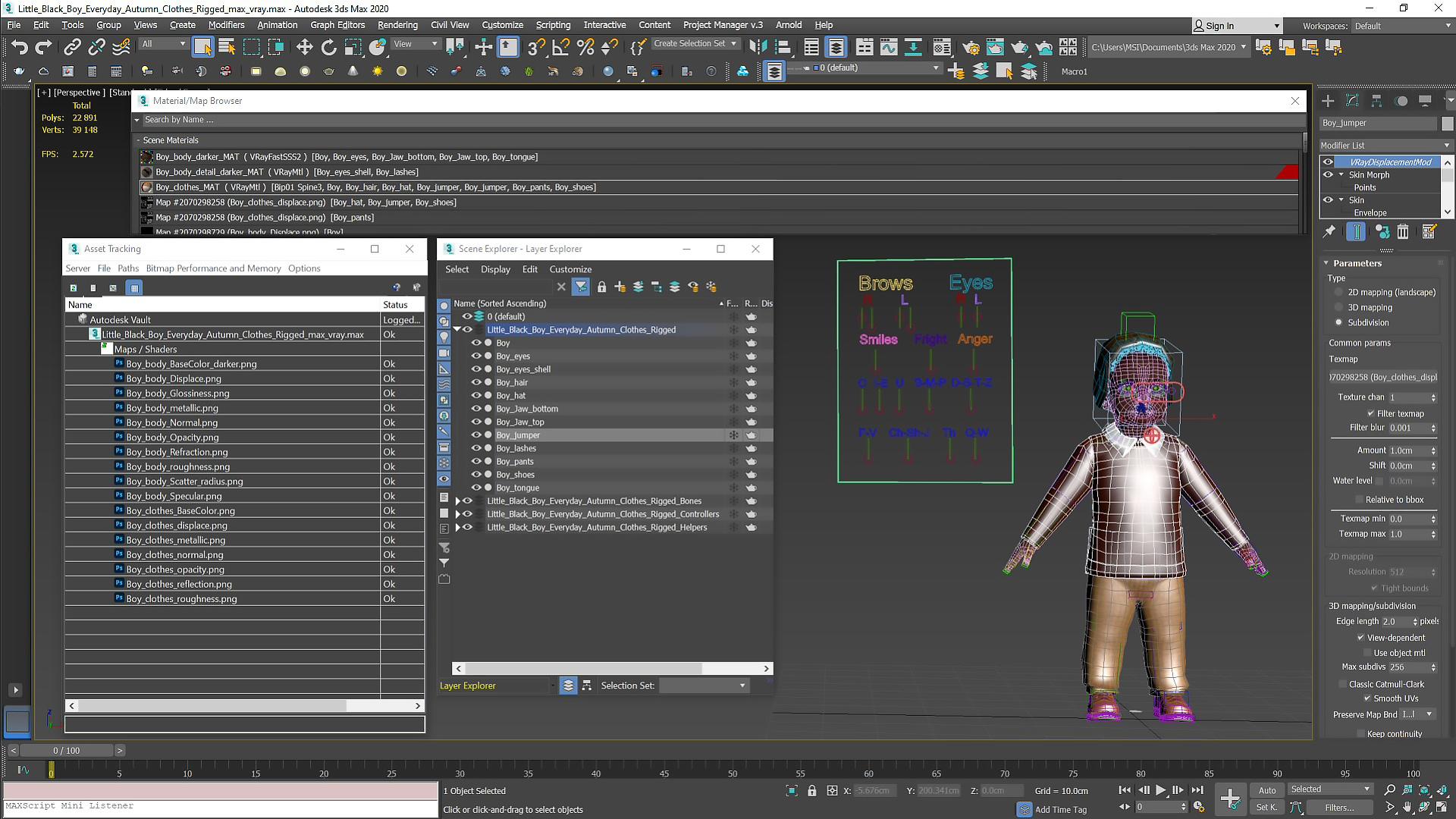This screenshot has width=1456, height=819.
Task: Click Refresh icon in Asset Tracking
Action: coord(73,288)
